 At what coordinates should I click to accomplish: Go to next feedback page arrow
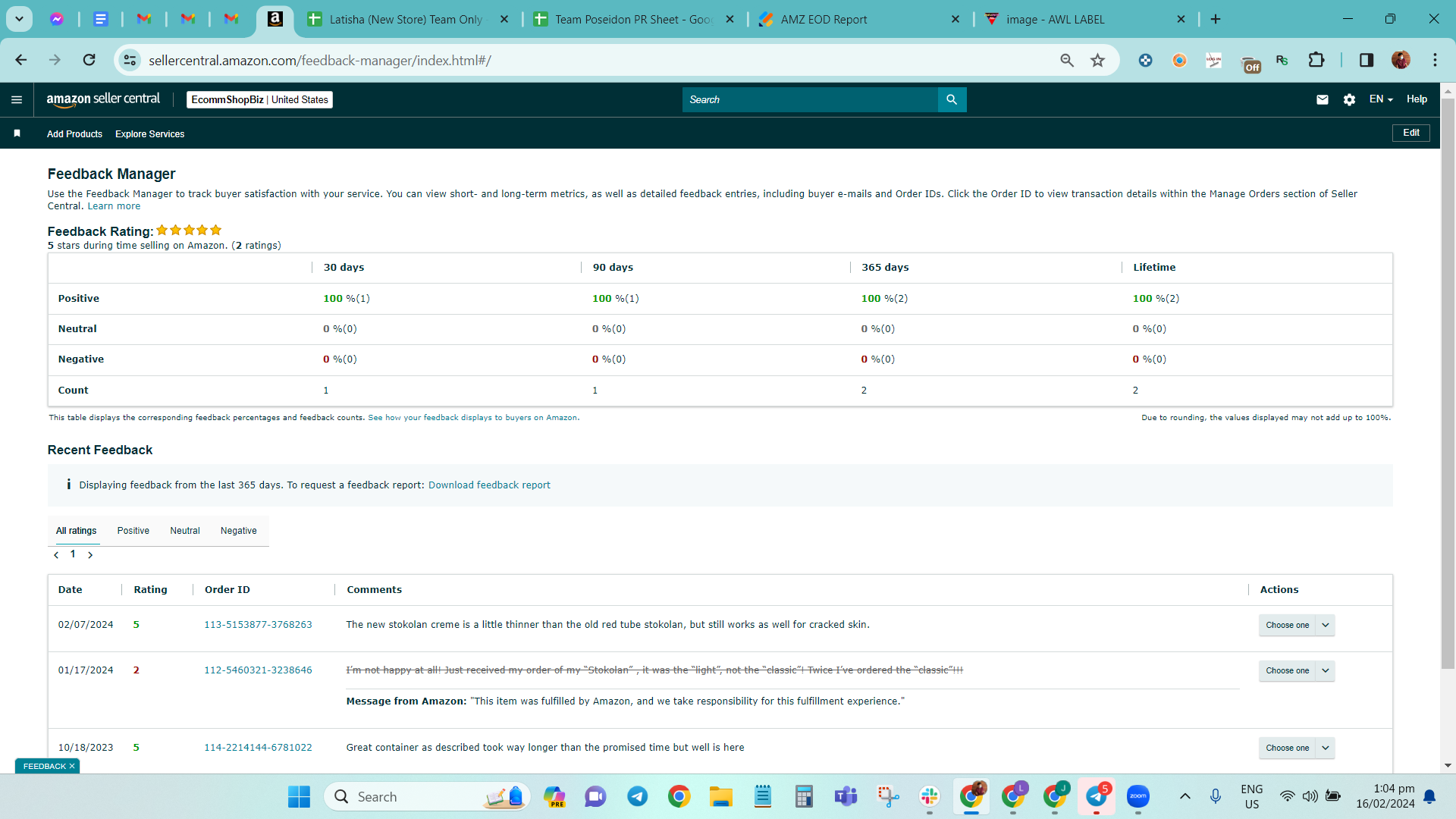90,555
